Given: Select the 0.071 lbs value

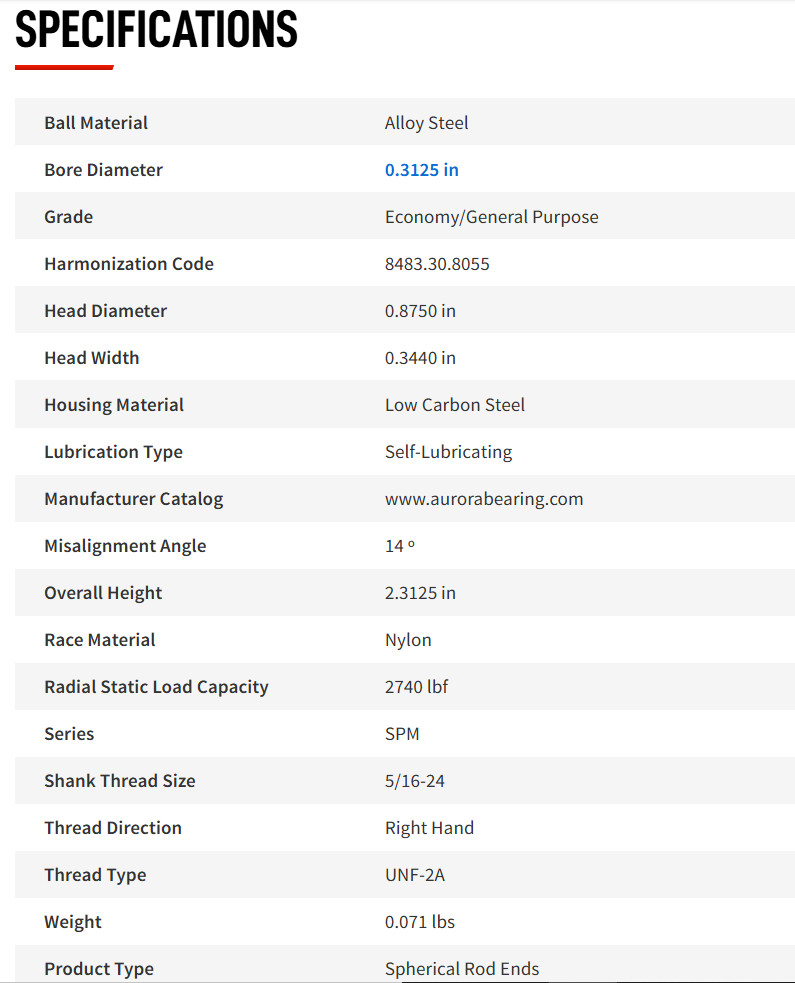Looking at the screenshot, I should pos(419,922).
